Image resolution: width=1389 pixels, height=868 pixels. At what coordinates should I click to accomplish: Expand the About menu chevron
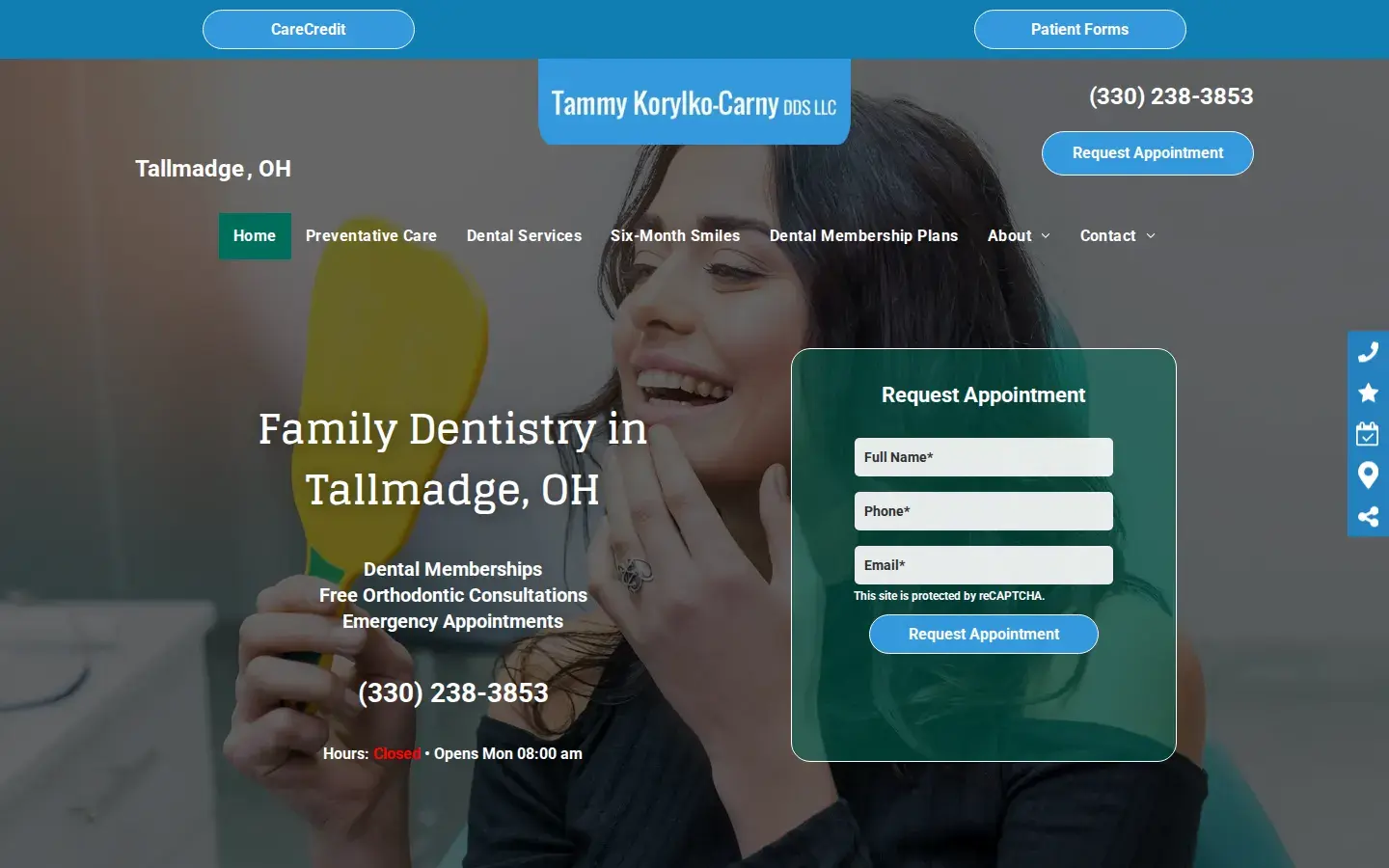[x=1046, y=236]
